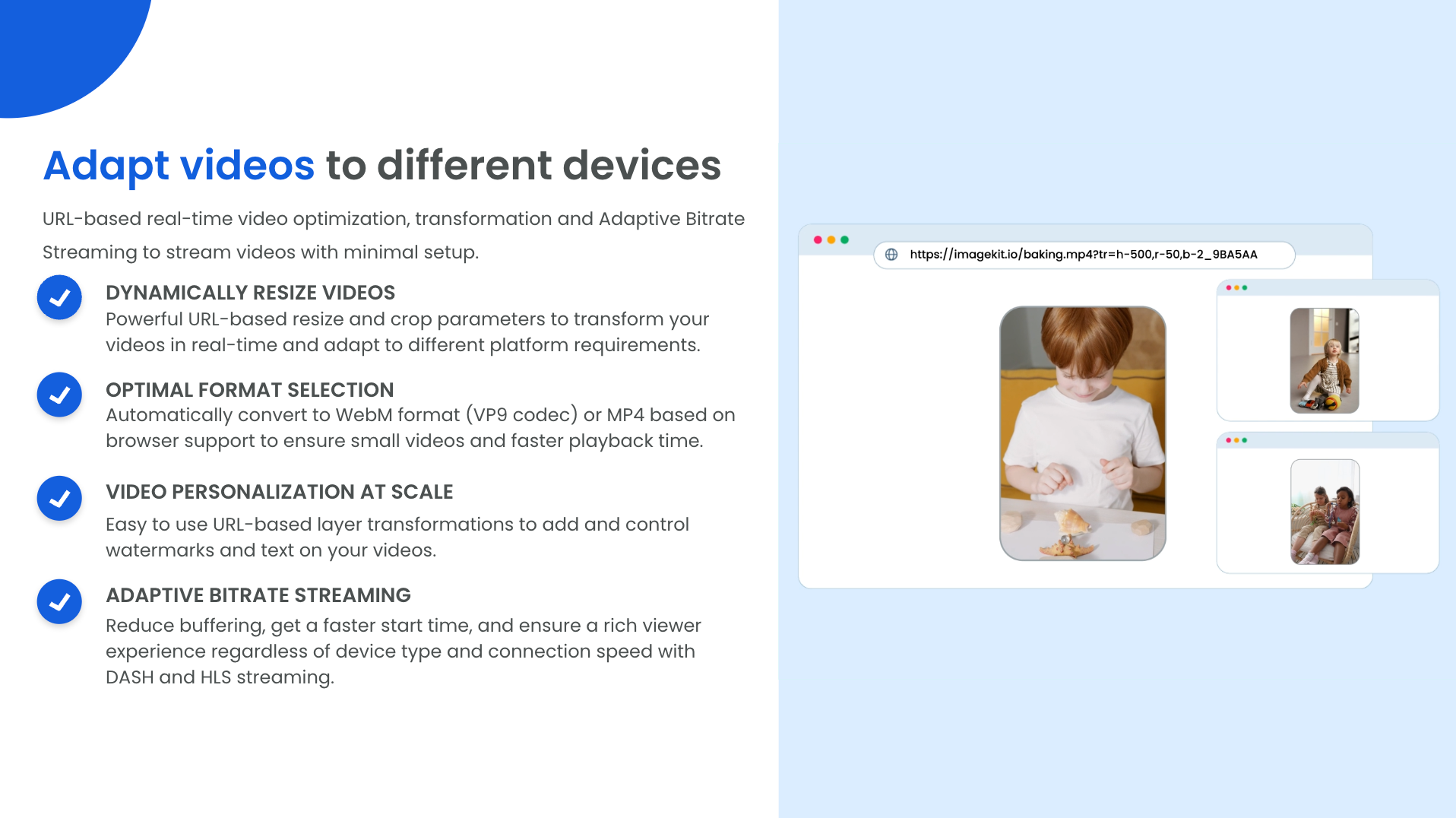Click the "VIDEO PERSONALIZATION AT SCALE" heading
Image resolution: width=1456 pixels, height=818 pixels.
pyautogui.click(x=280, y=492)
